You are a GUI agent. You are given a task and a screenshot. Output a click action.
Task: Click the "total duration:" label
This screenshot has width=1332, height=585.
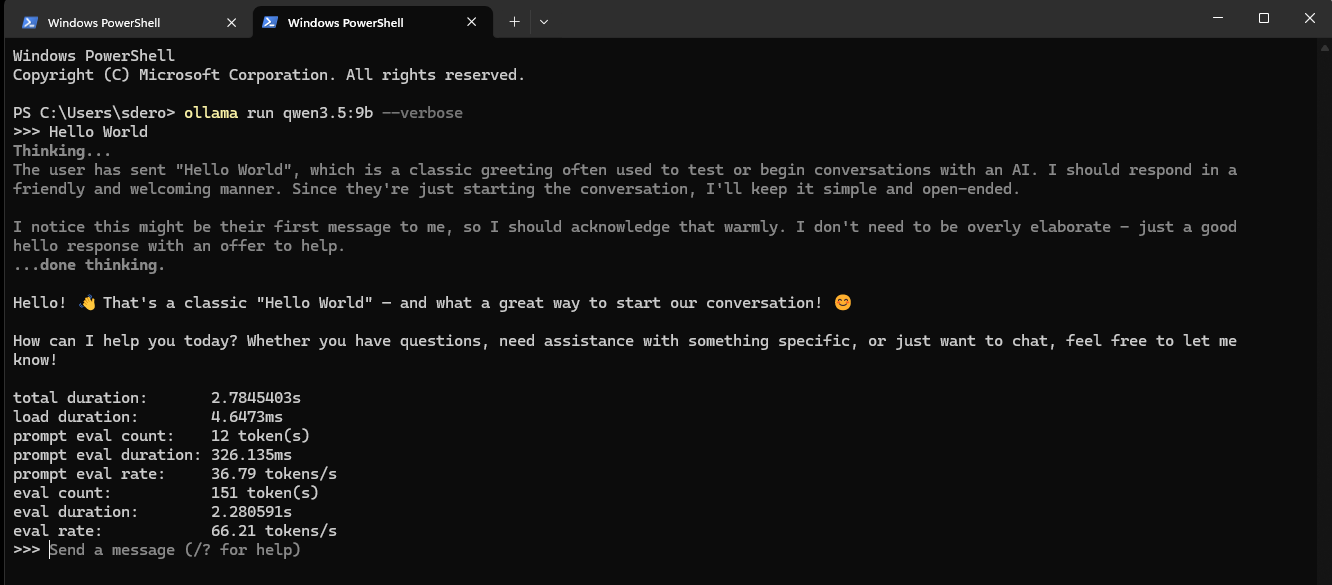pyautogui.click(x=80, y=398)
